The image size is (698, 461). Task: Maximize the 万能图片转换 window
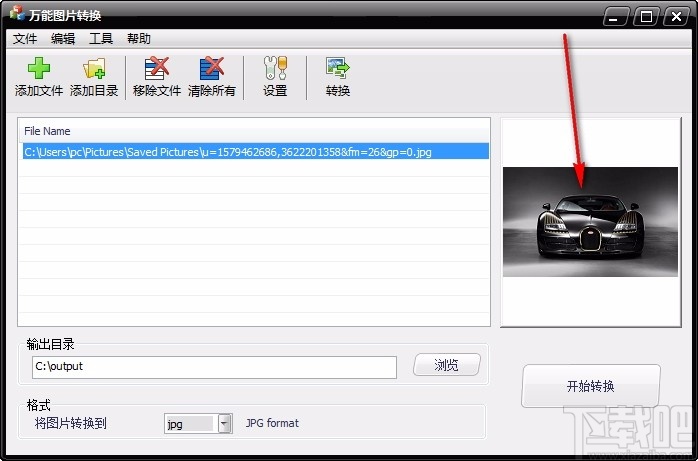click(646, 17)
